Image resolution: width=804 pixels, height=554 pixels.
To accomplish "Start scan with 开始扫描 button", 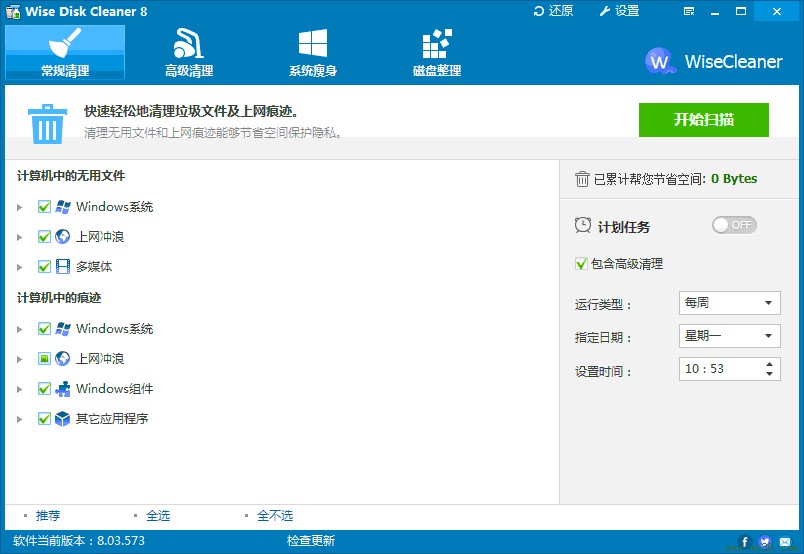I will 704,120.
